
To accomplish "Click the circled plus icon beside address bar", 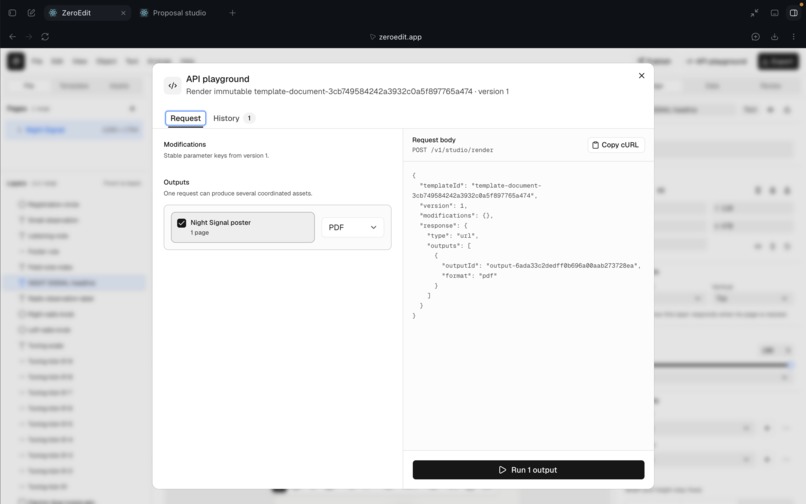I will coord(755,37).
